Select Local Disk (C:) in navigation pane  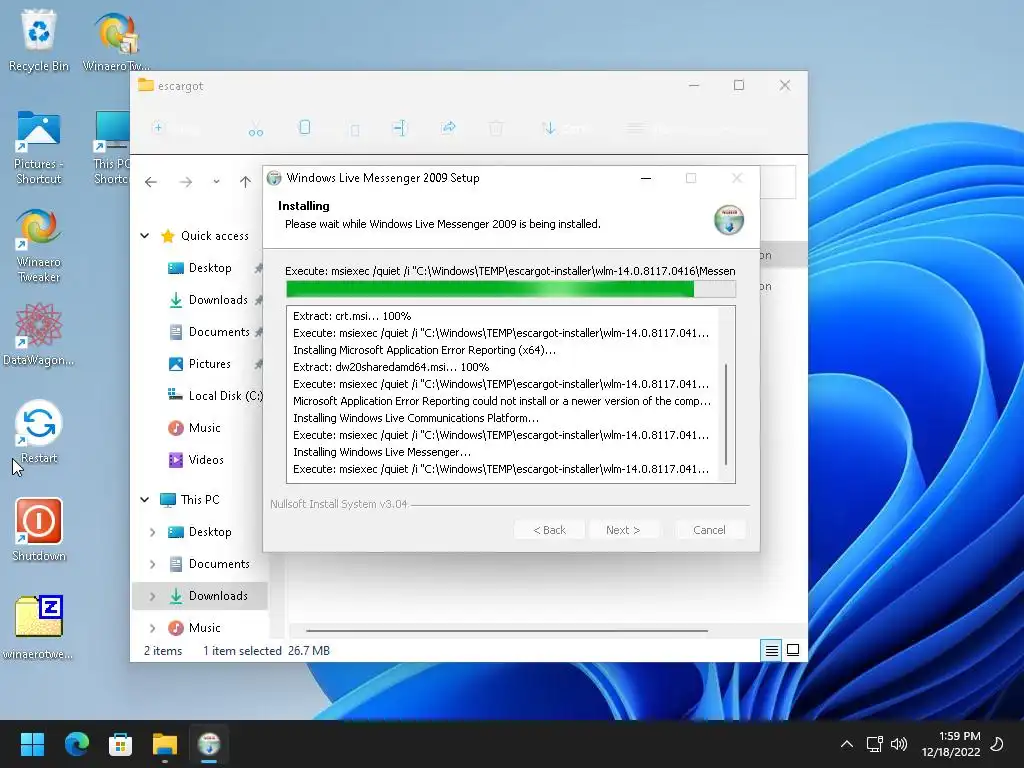216,396
